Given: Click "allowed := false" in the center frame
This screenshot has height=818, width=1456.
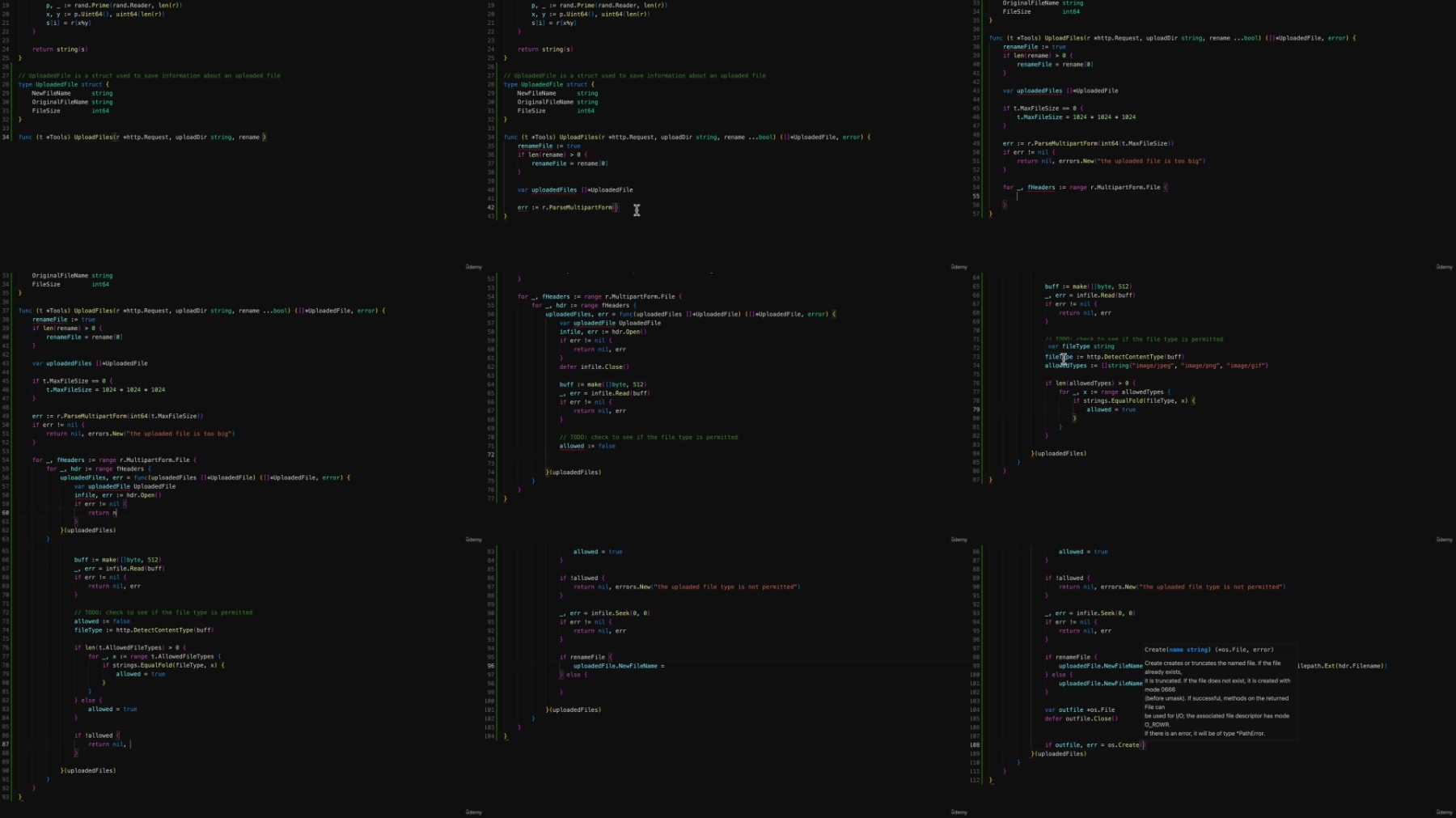Looking at the screenshot, I should tap(587, 446).
